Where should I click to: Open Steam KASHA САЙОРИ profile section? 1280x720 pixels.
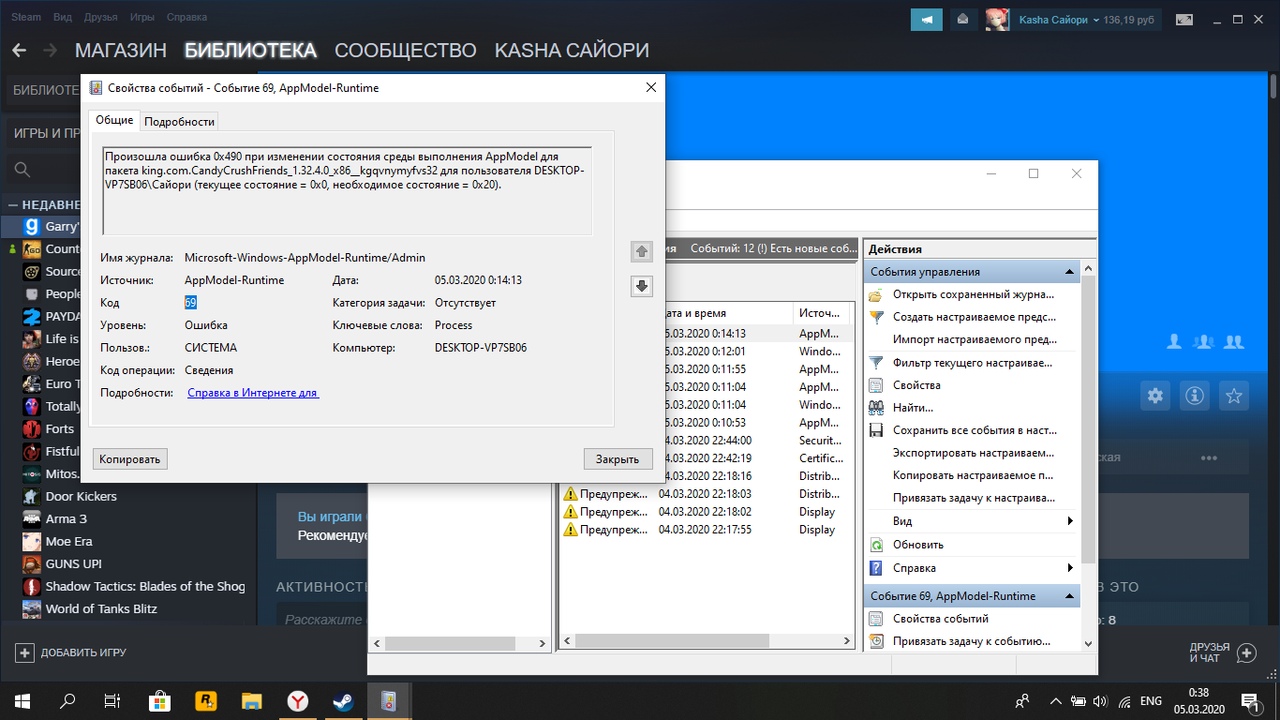coord(571,50)
